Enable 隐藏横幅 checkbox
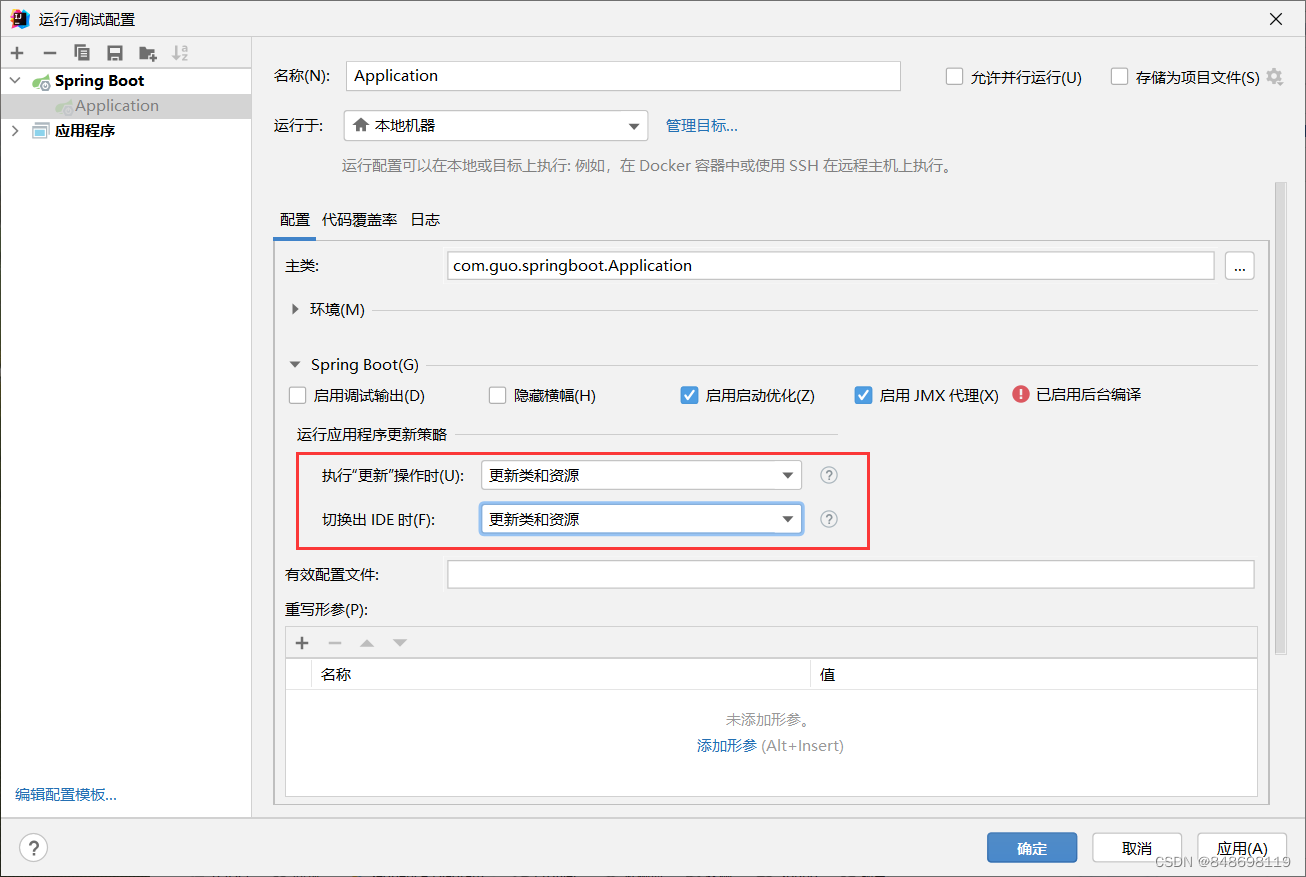1306x877 pixels. 497,395
